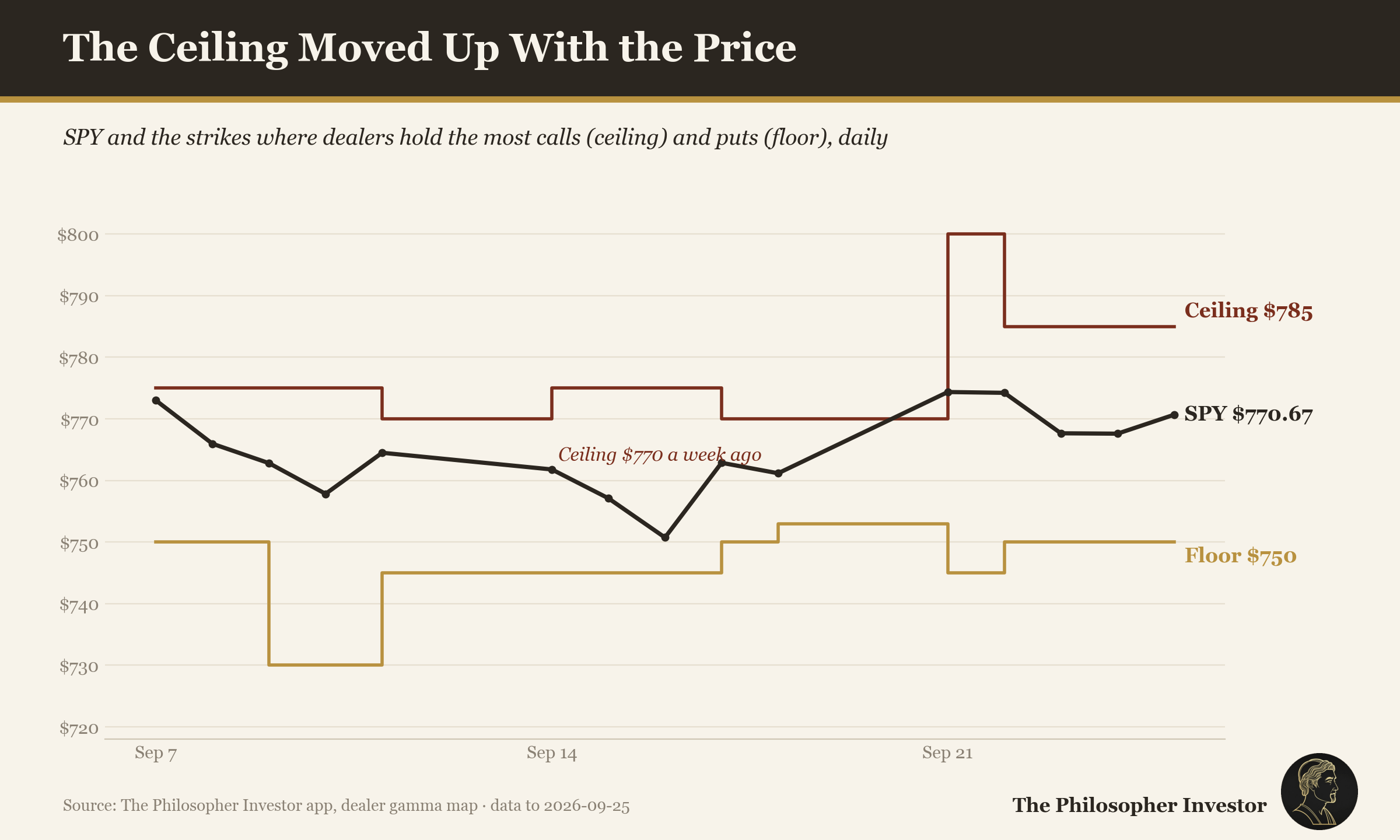
Task: Click the Sep 7 axis label
Action: 156,753
